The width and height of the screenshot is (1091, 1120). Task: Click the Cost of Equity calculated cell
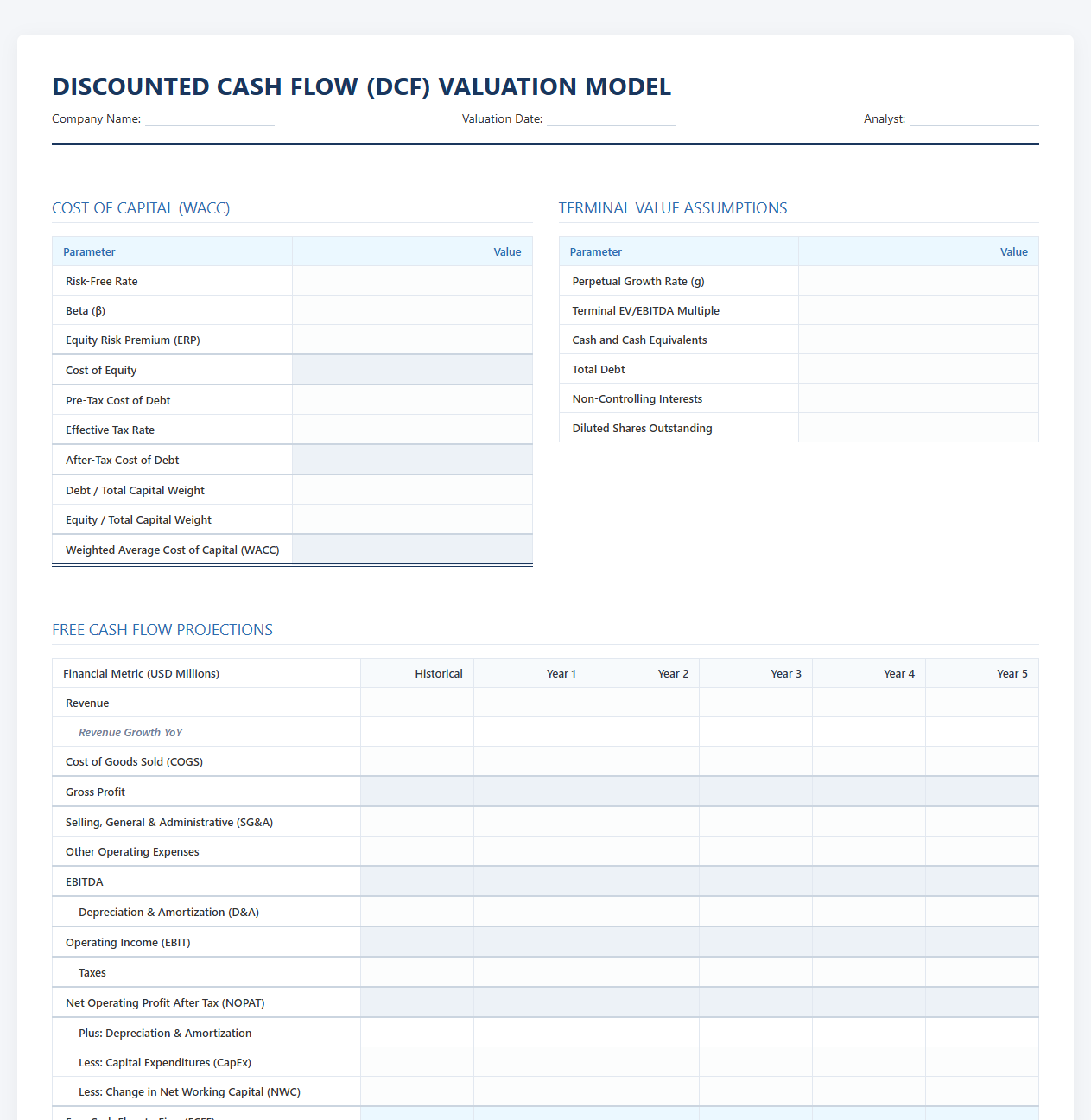click(x=412, y=370)
